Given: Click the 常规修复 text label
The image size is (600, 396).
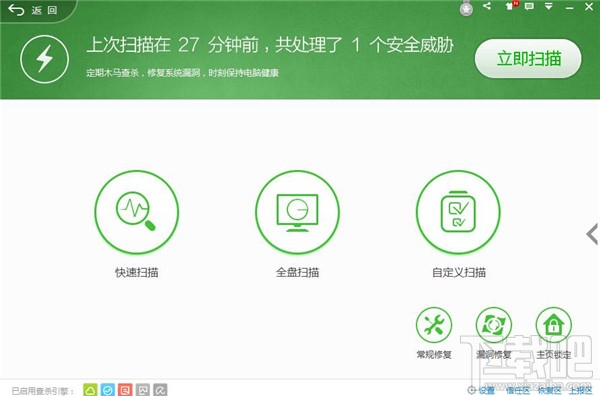Looking at the screenshot, I should click(x=434, y=355).
